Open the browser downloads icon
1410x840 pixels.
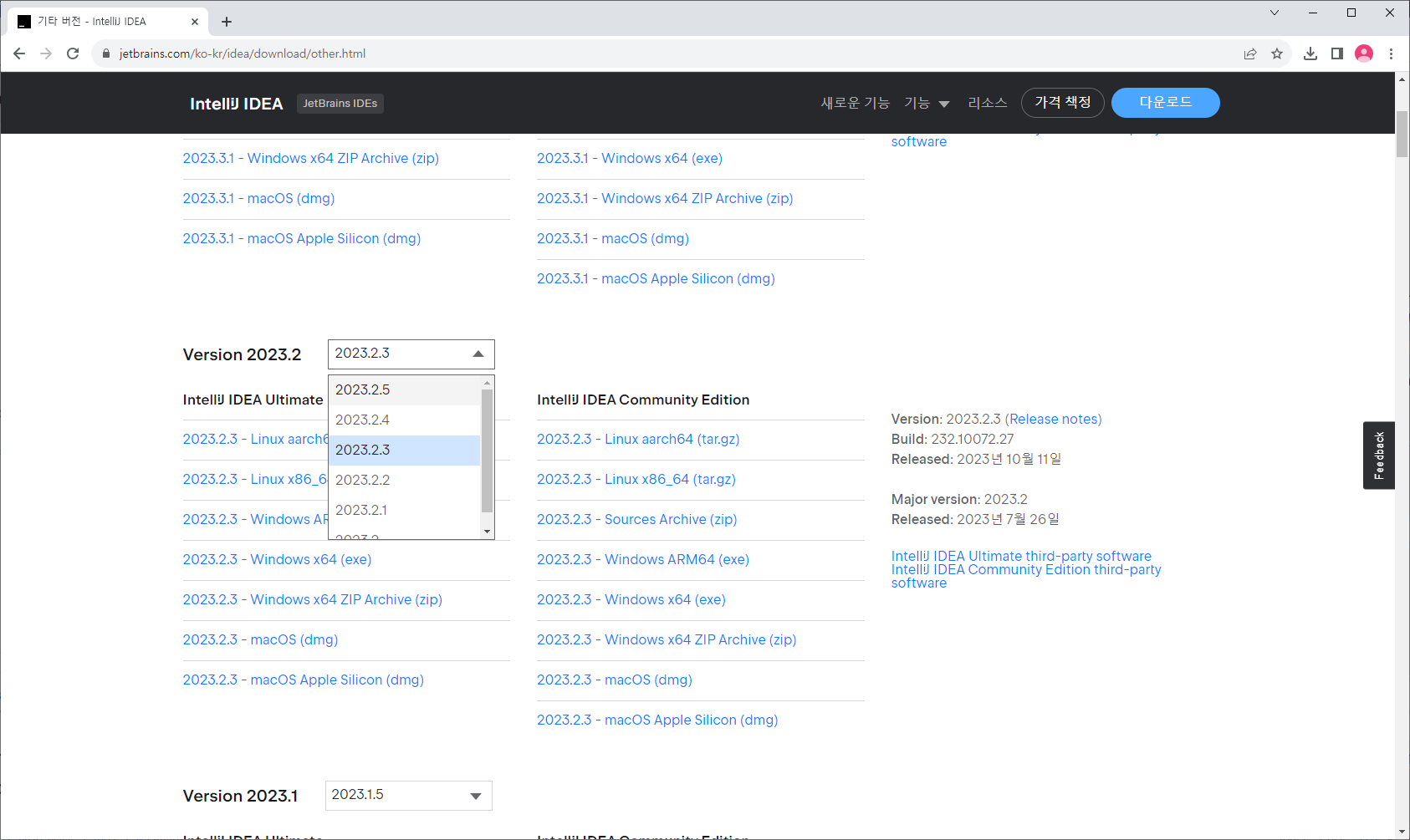(1310, 53)
